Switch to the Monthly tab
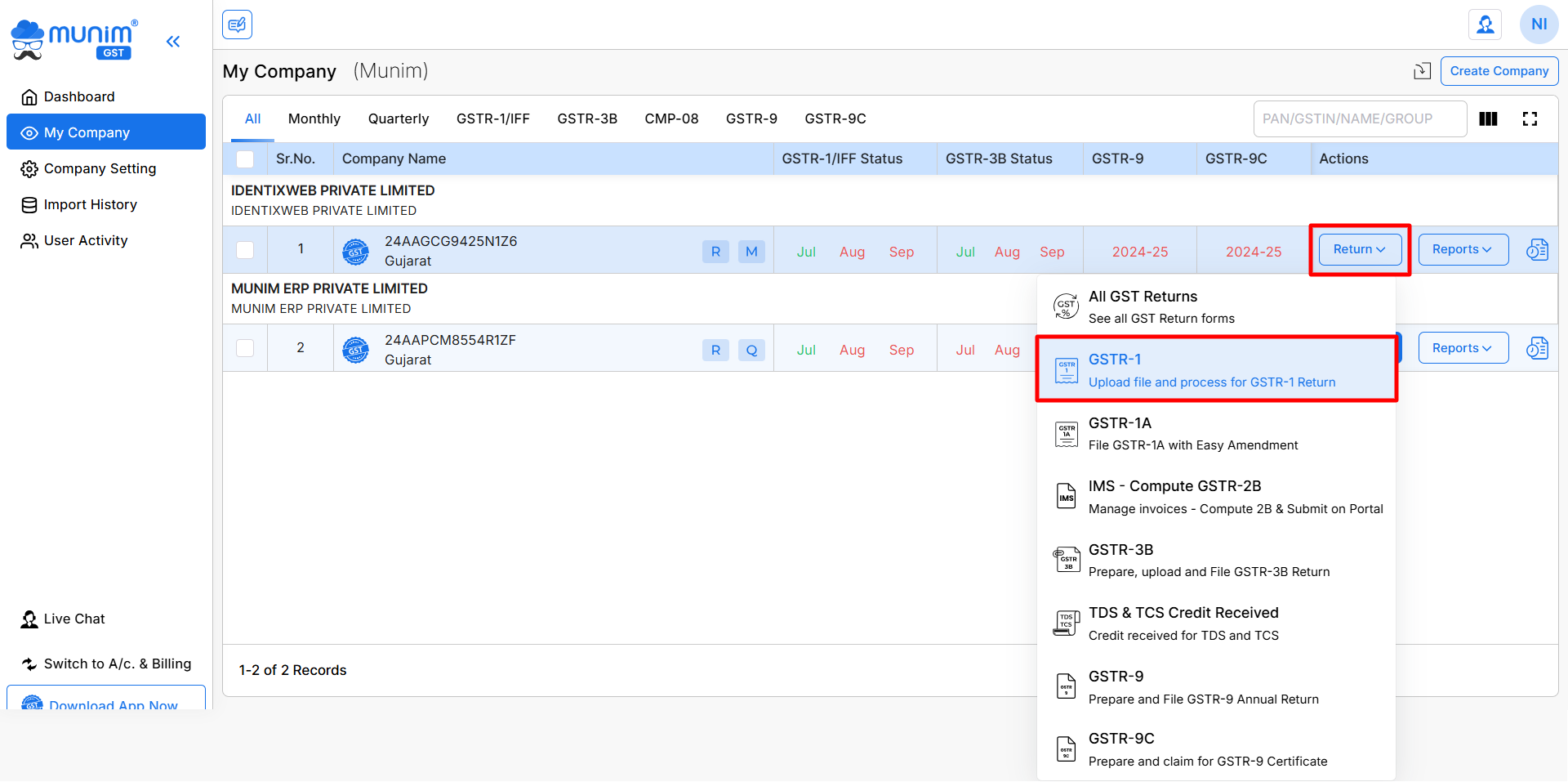This screenshot has height=782, width=1568. [x=314, y=119]
